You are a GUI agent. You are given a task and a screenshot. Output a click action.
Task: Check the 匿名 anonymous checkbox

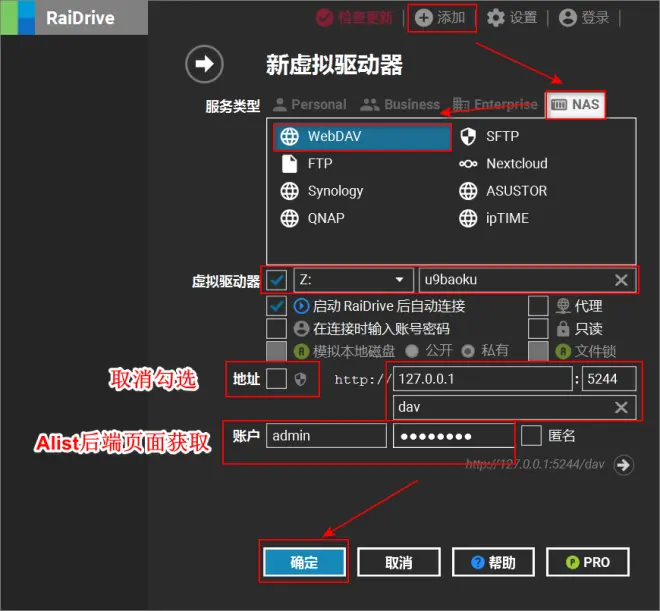click(531, 436)
